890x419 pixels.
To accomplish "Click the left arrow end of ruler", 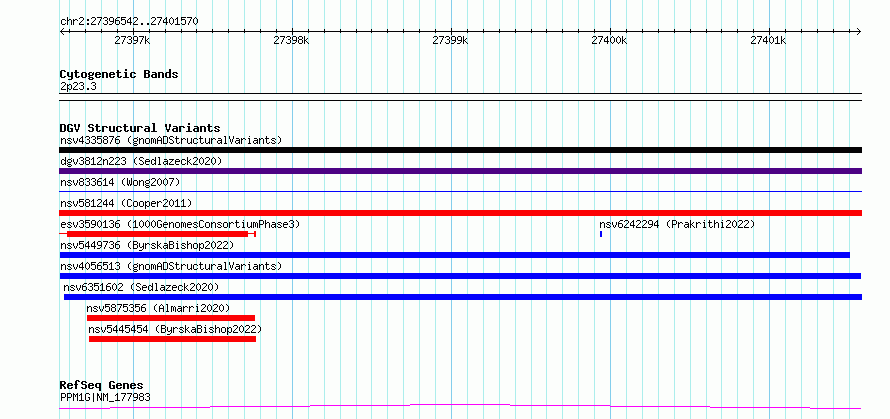I will click(x=62, y=31).
